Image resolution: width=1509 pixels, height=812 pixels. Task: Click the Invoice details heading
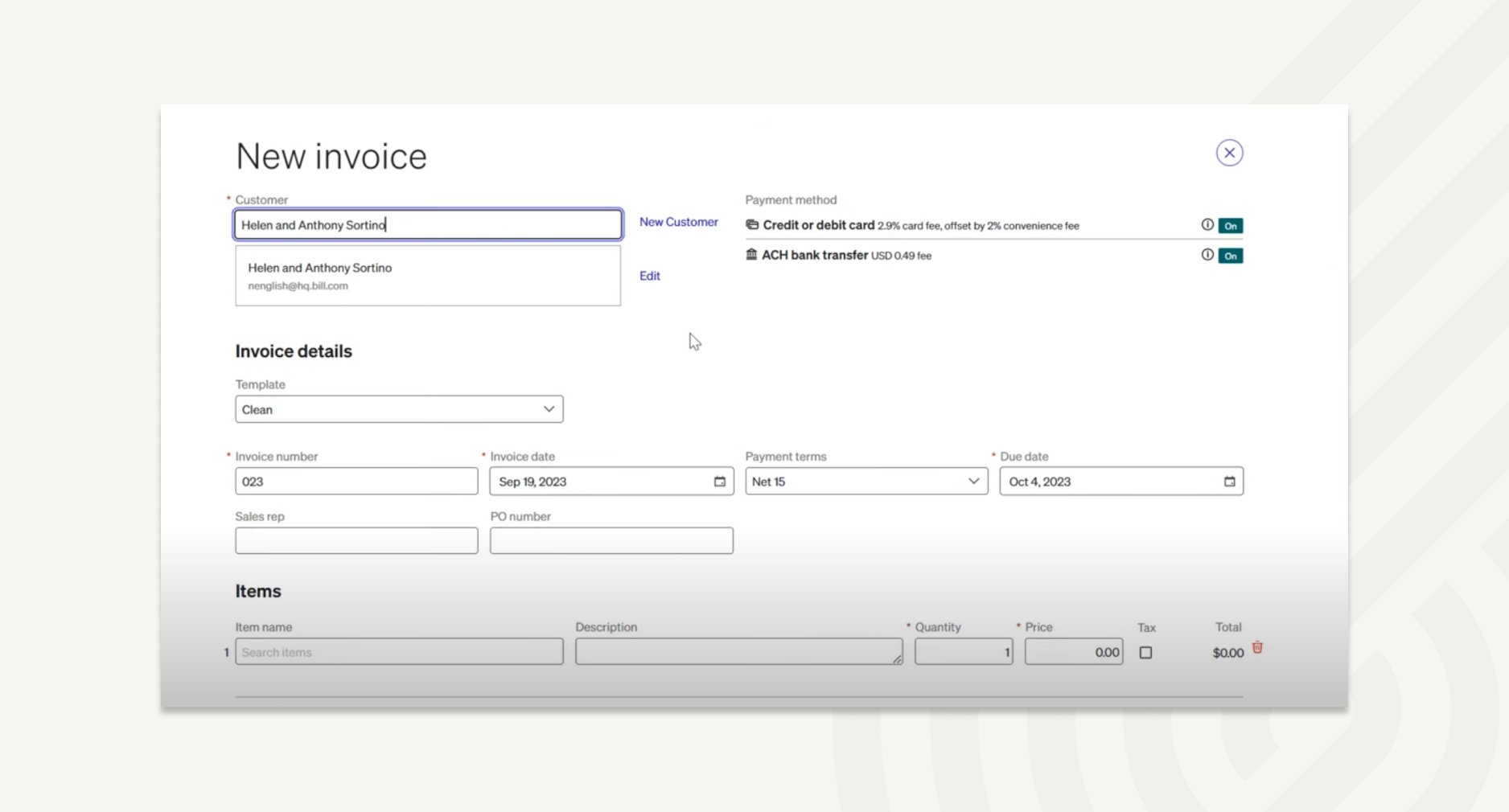tap(294, 351)
